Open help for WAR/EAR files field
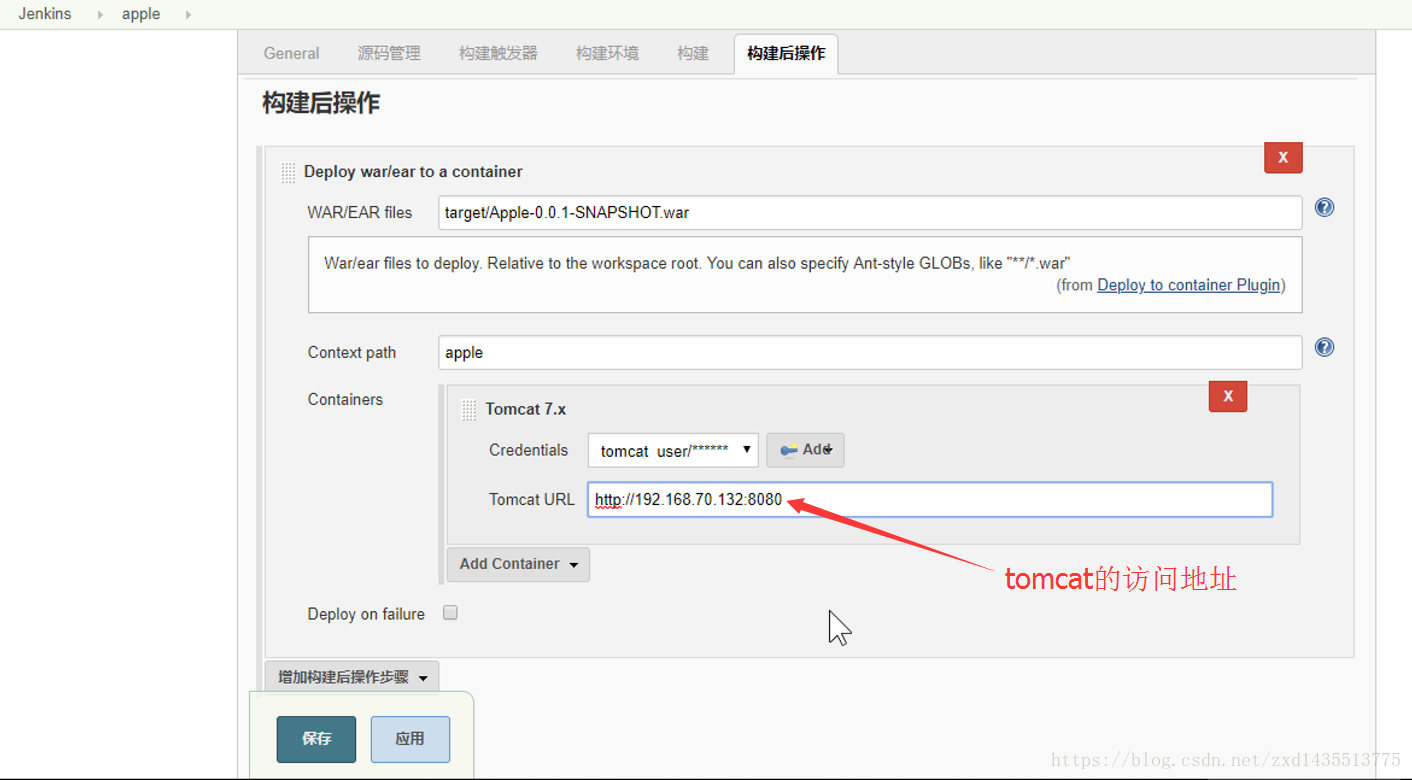 point(1324,208)
